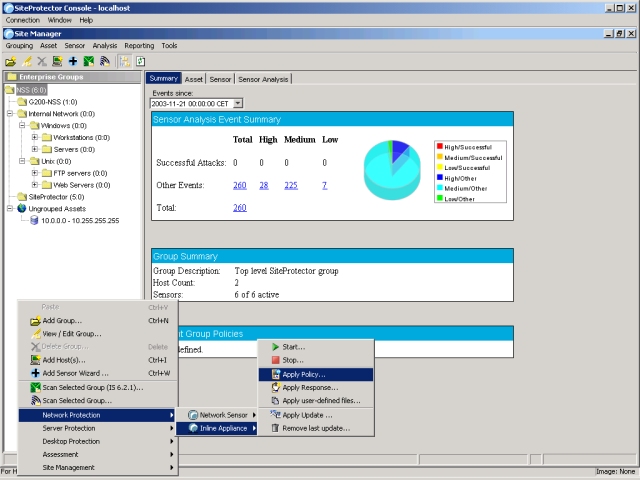This screenshot has width=640, height=480.
Task: Choose Apply Policy... in the submenu
Action: [x=316, y=374]
